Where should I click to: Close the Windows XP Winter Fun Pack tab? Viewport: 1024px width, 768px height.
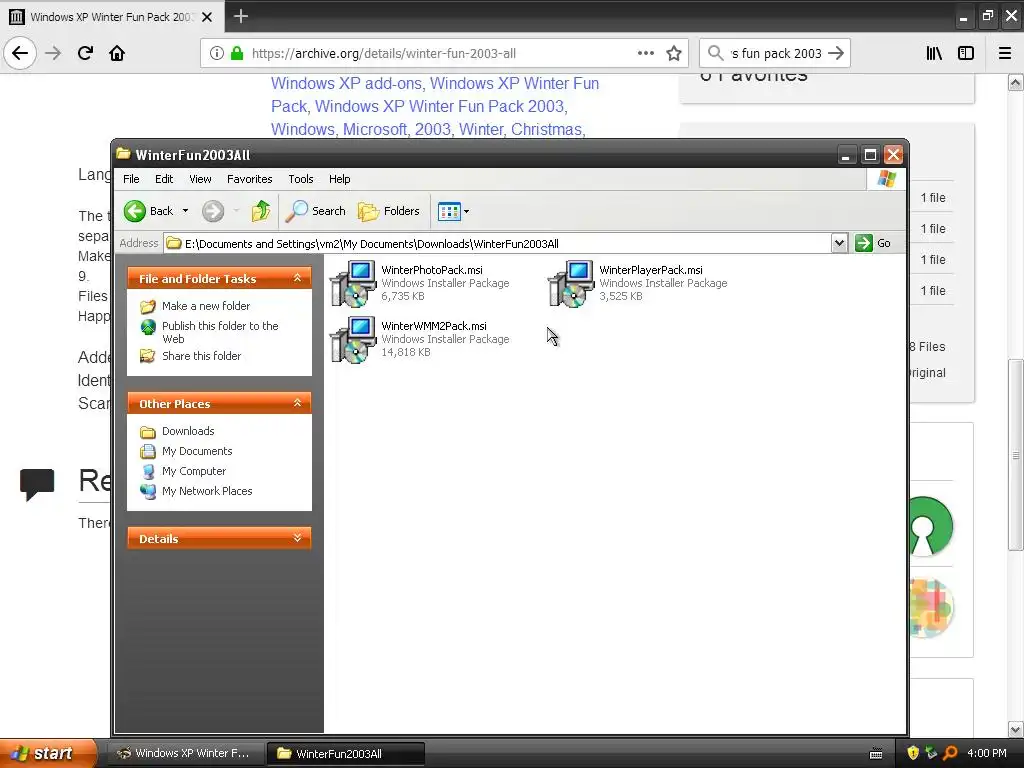point(207,17)
